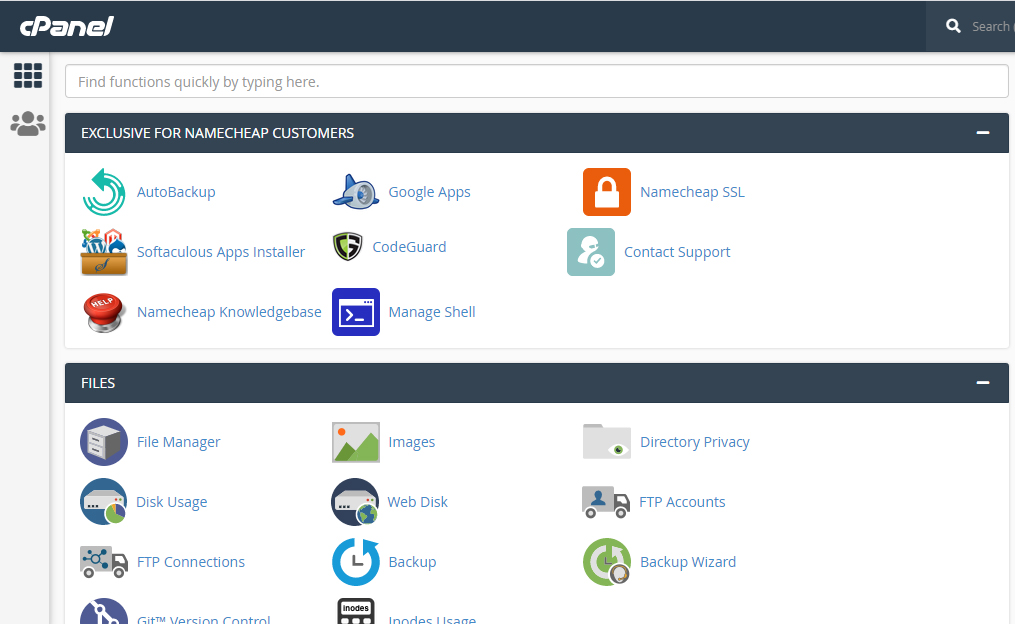
Task: Collapse the Files section
Action: (983, 383)
